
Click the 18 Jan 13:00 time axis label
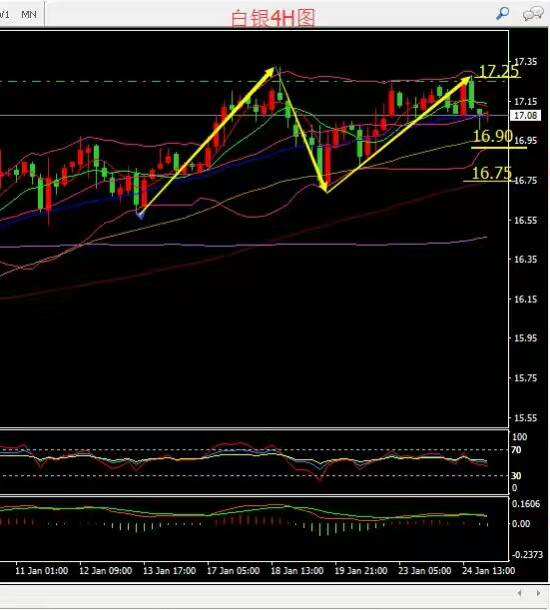(x=297, y=571)
